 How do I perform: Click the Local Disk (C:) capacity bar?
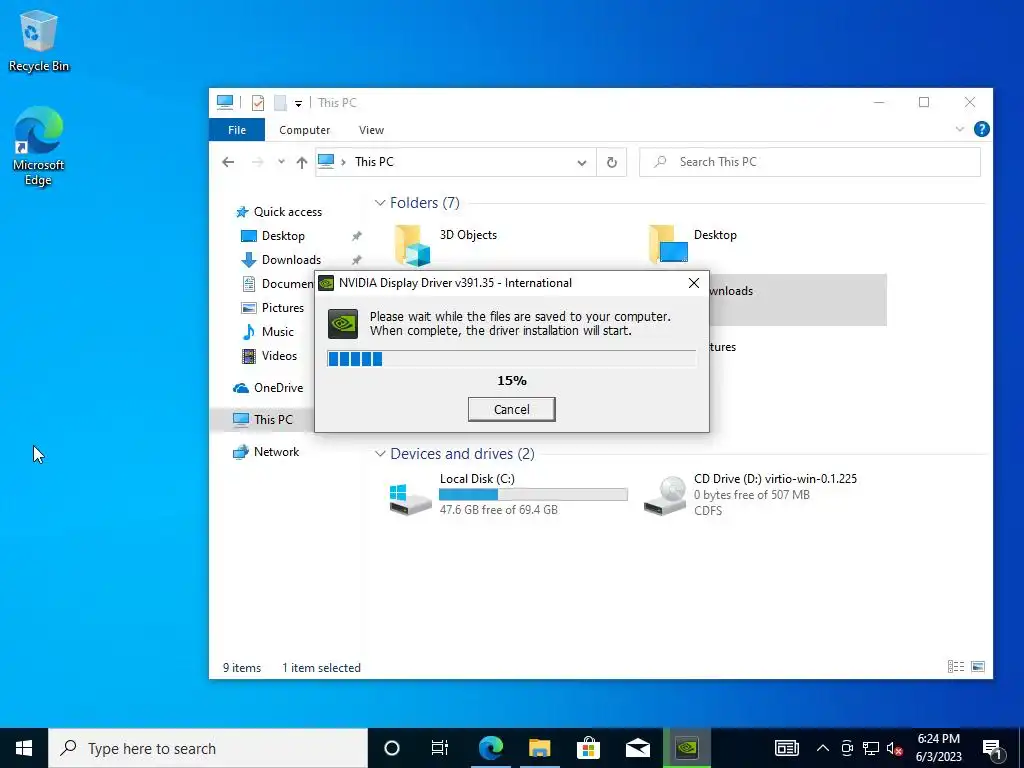point(533,494)
